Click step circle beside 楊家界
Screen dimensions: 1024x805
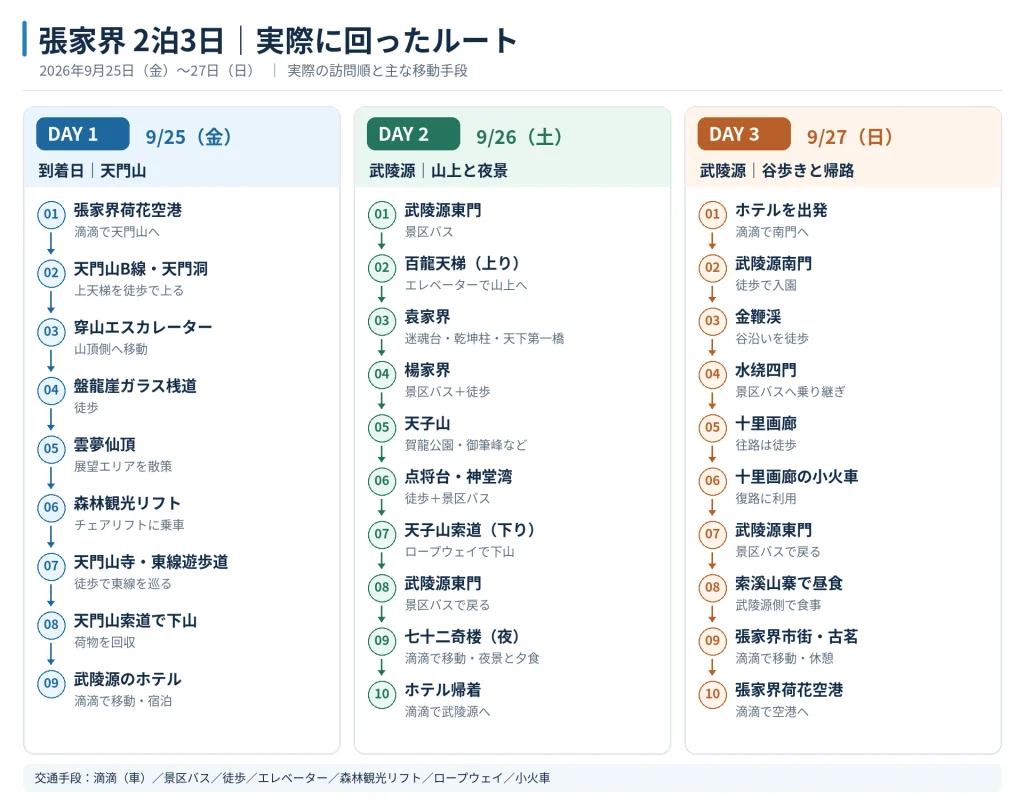point(382,374)
